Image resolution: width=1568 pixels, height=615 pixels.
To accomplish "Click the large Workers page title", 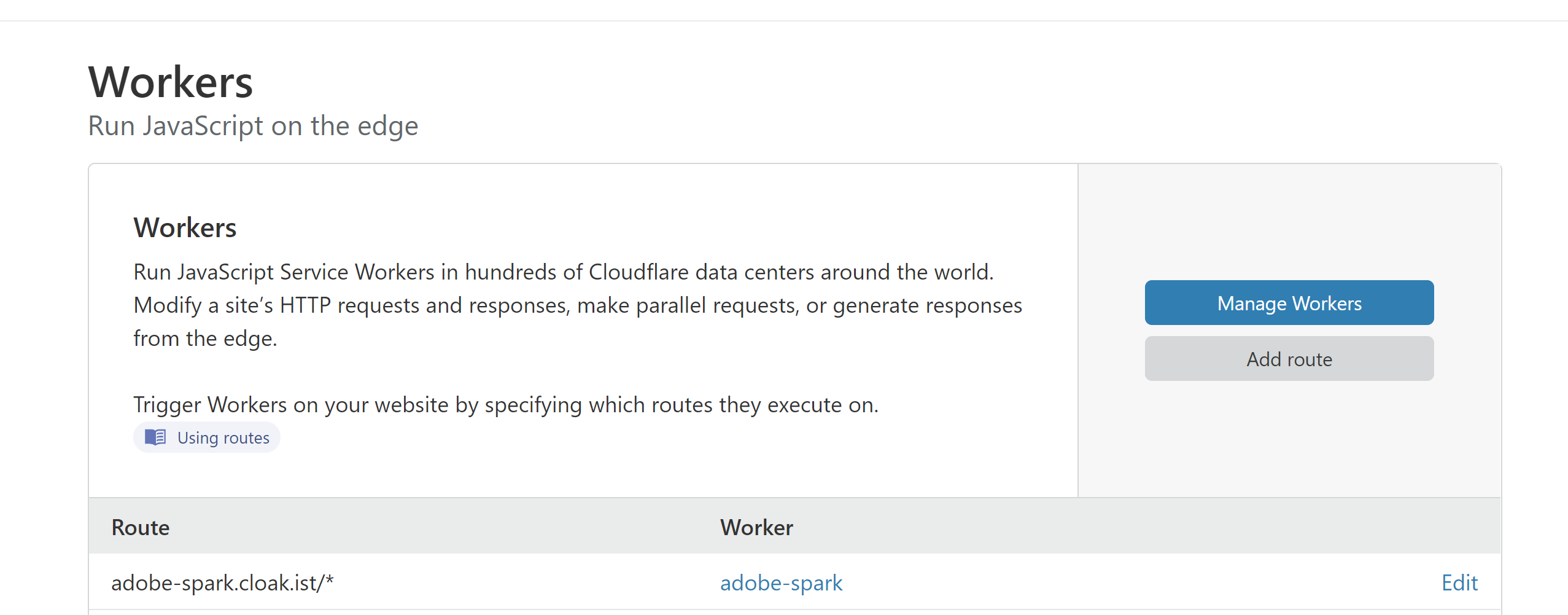I will [x=171, y=82].
